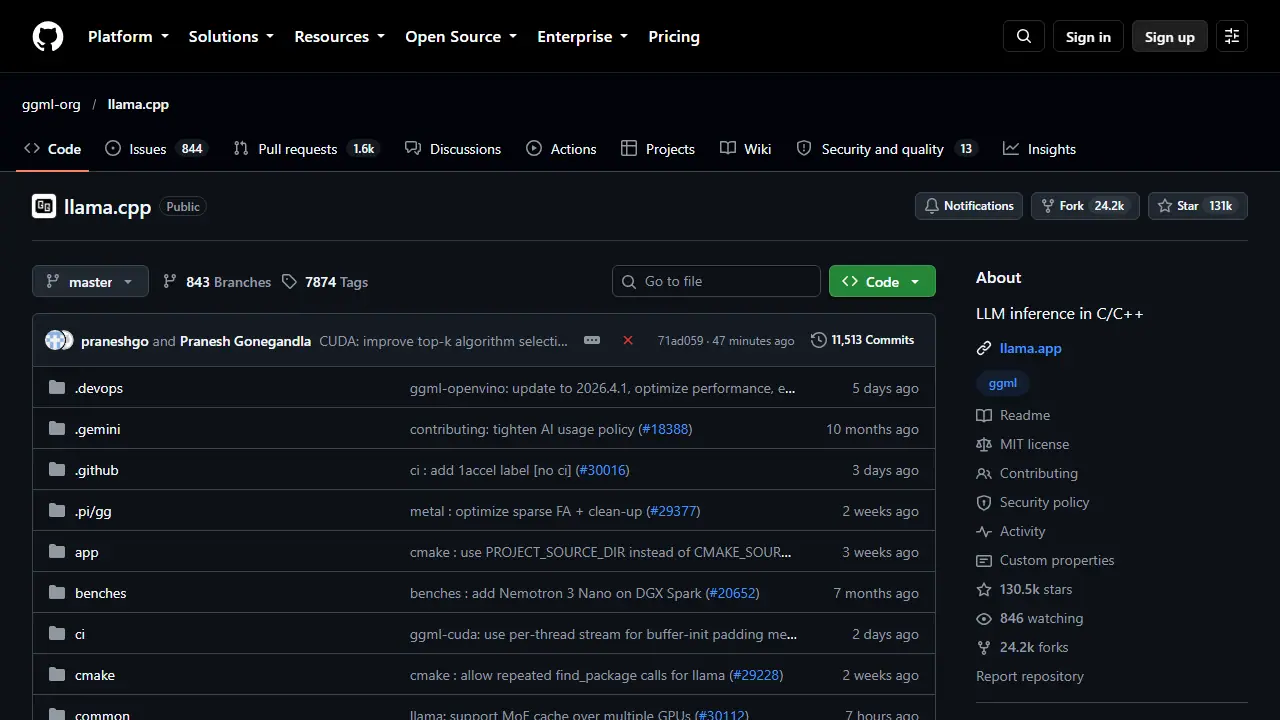Viewport: 1280px width, 720px height.
Task: Open the llama.app website link
Action: click(1030, 348)
